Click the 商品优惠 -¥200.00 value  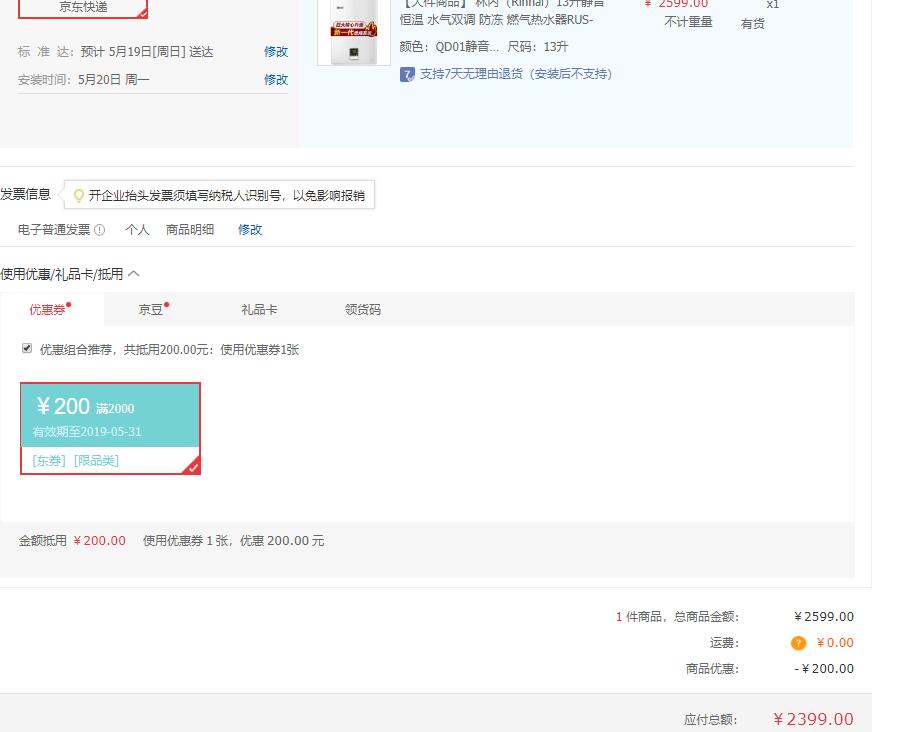point(824,669)
